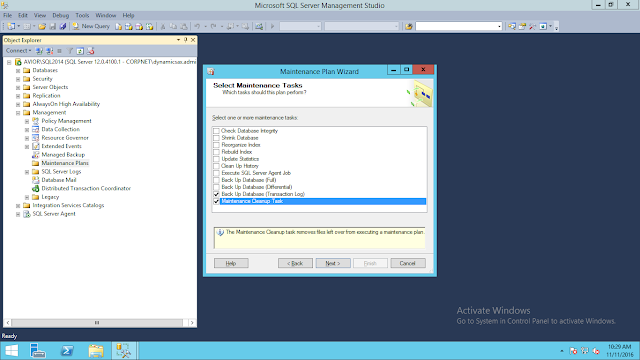Open File Explorer from the taskbar
640x360 pixels.
click(x=96, y=351)
